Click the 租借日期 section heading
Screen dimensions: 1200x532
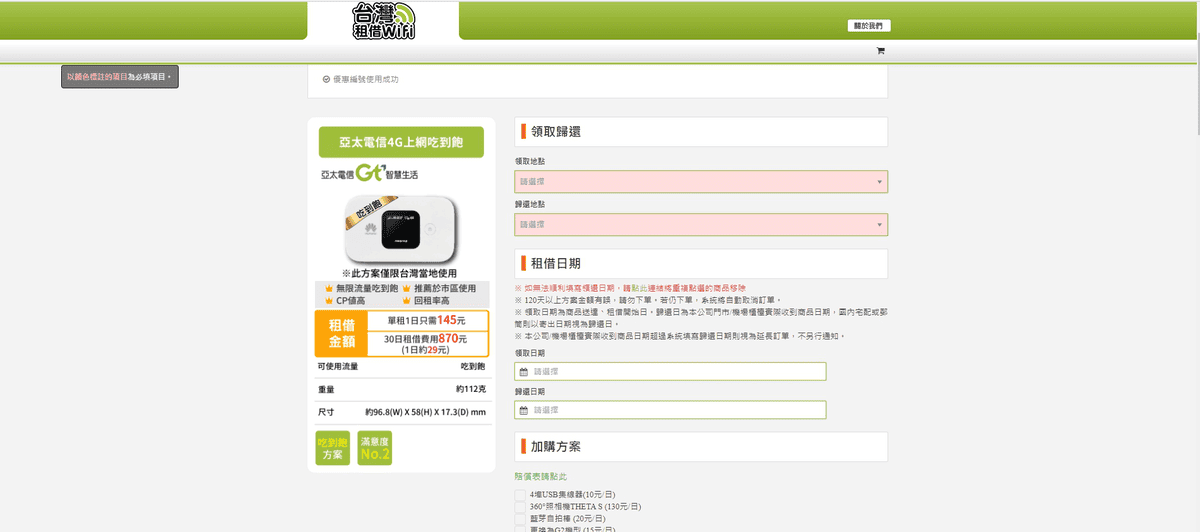pos(556,264)
